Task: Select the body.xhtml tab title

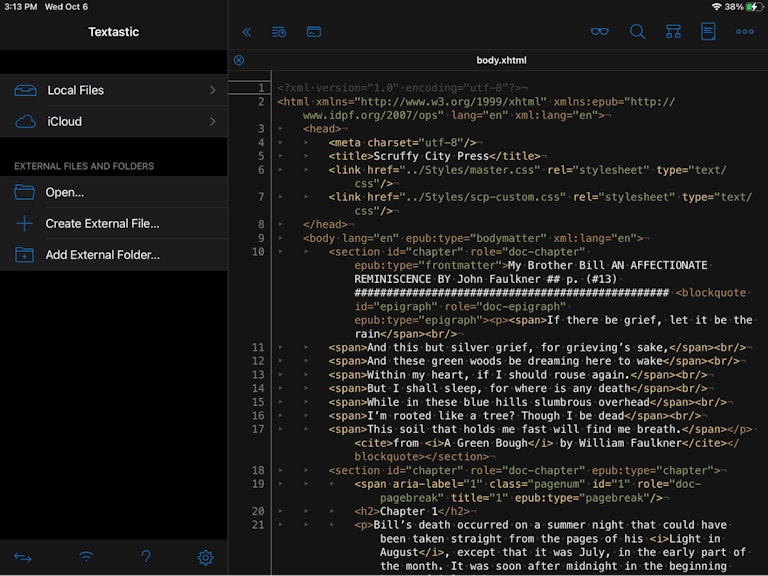Action: click(501, 60)
